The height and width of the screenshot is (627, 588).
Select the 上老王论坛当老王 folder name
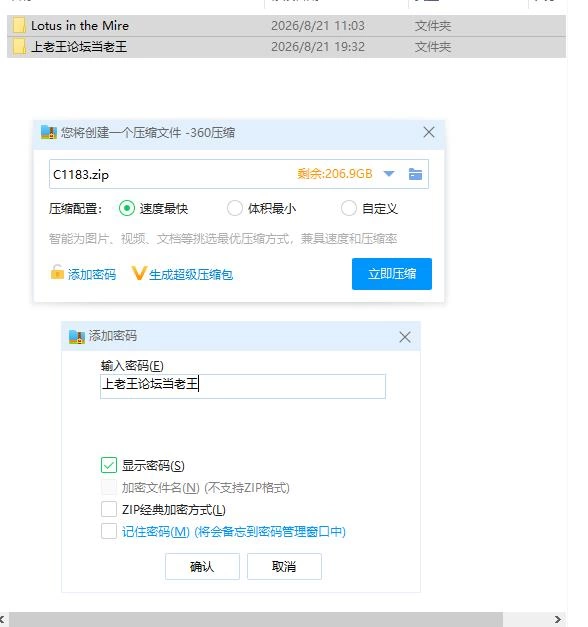79,47
